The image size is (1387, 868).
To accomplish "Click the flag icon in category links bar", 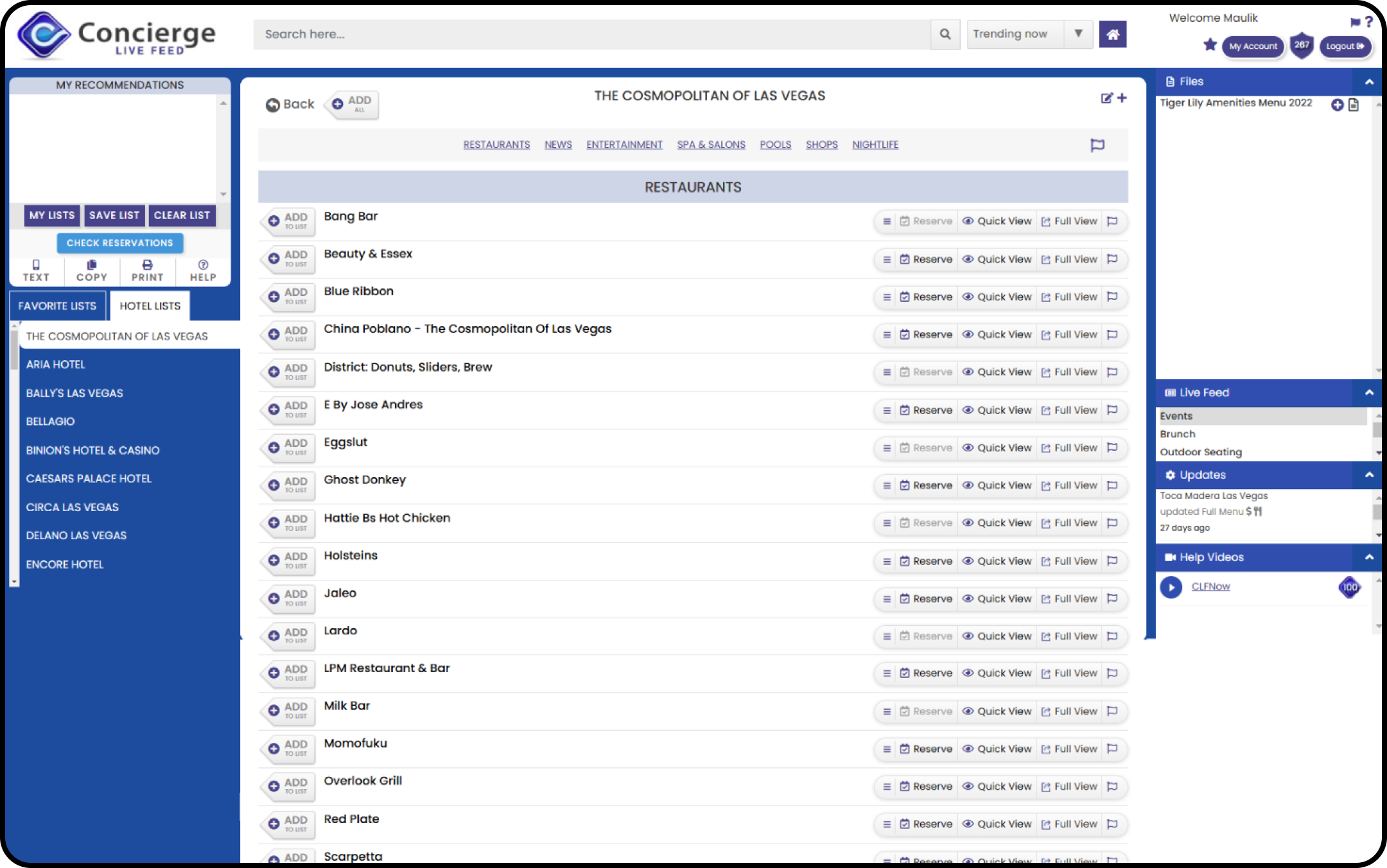I will [1097, 145].
